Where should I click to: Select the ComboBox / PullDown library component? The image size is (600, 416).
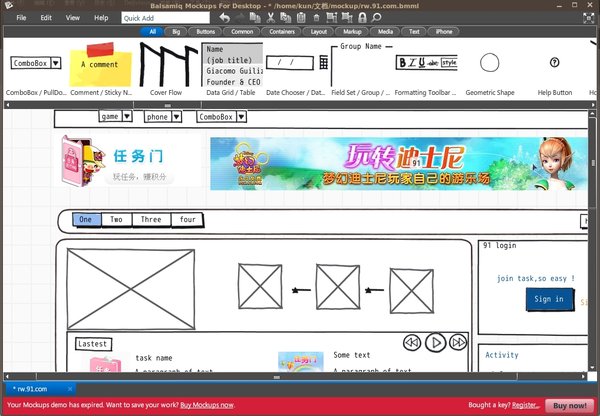click(x=35, y=63)
